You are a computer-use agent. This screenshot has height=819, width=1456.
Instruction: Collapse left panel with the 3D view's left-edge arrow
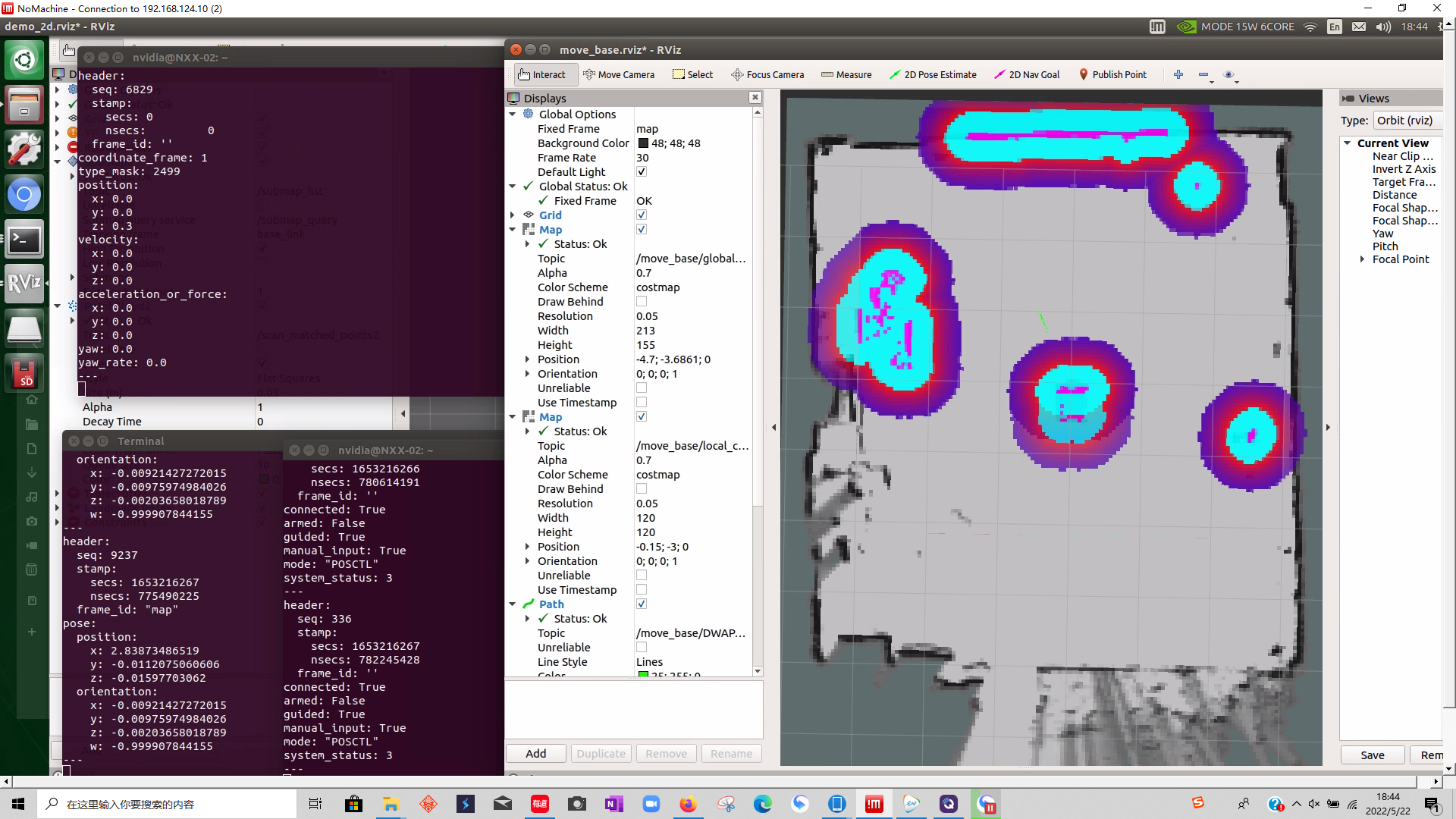click(x=773, y=428)
